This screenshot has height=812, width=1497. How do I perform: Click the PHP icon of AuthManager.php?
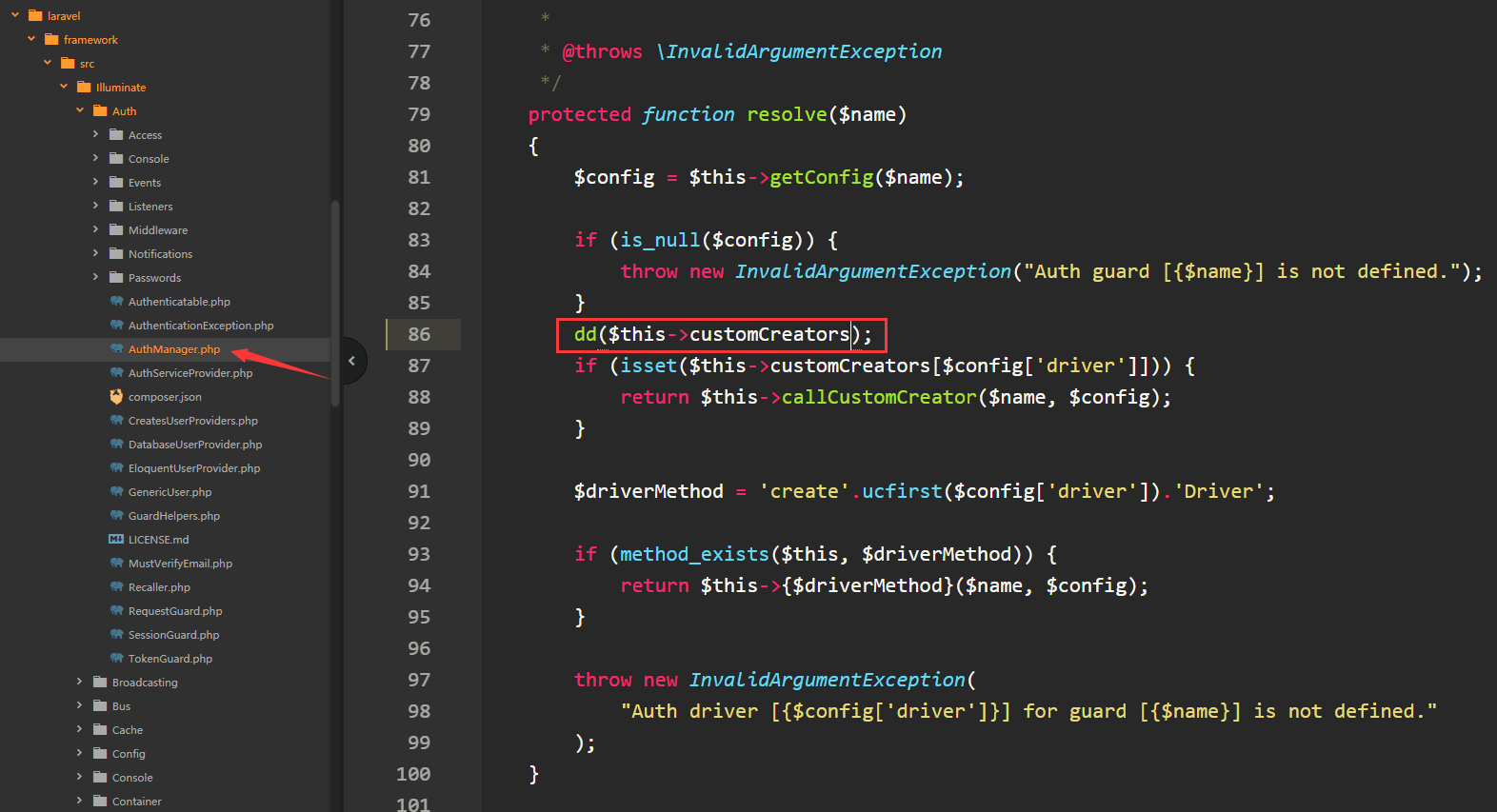(116, 348)
